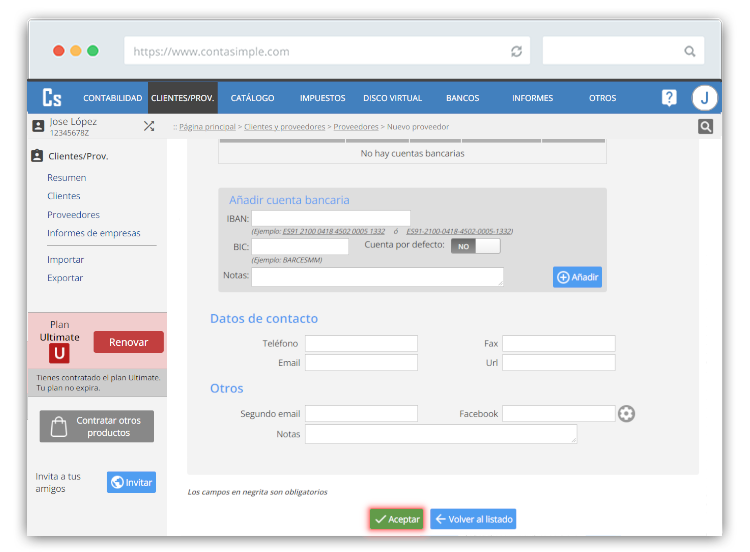Open Proveedores breadcrumb link
Viewport: 750px width, 552px height.
pos(356,127)
